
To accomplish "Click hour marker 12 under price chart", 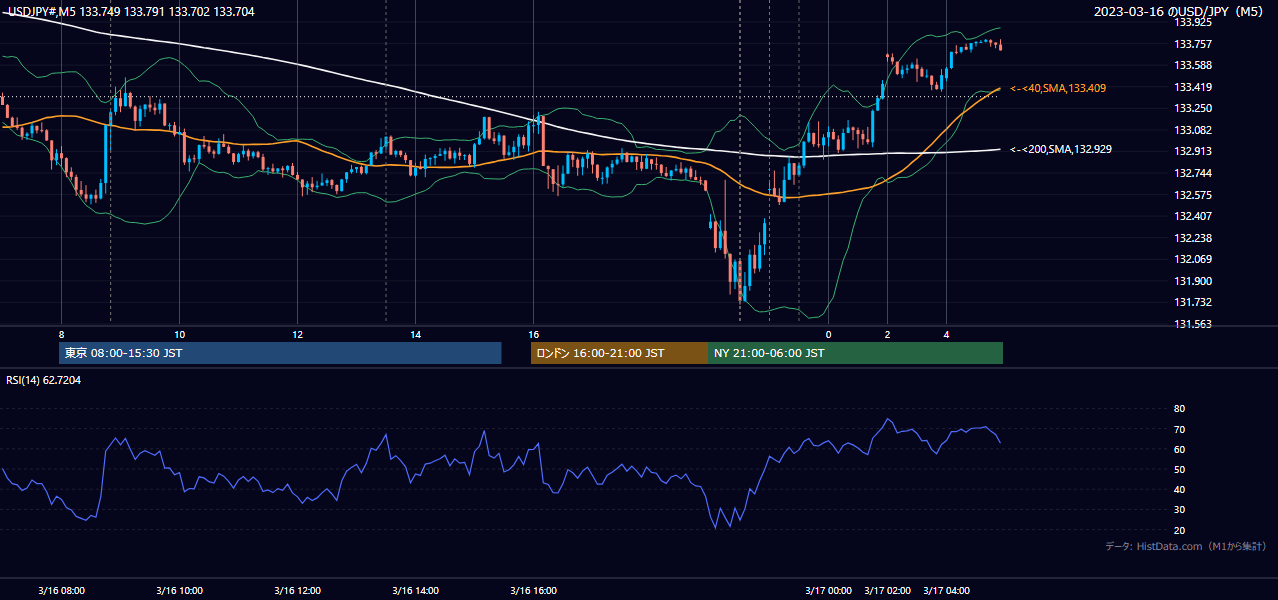I will [298, 334].
